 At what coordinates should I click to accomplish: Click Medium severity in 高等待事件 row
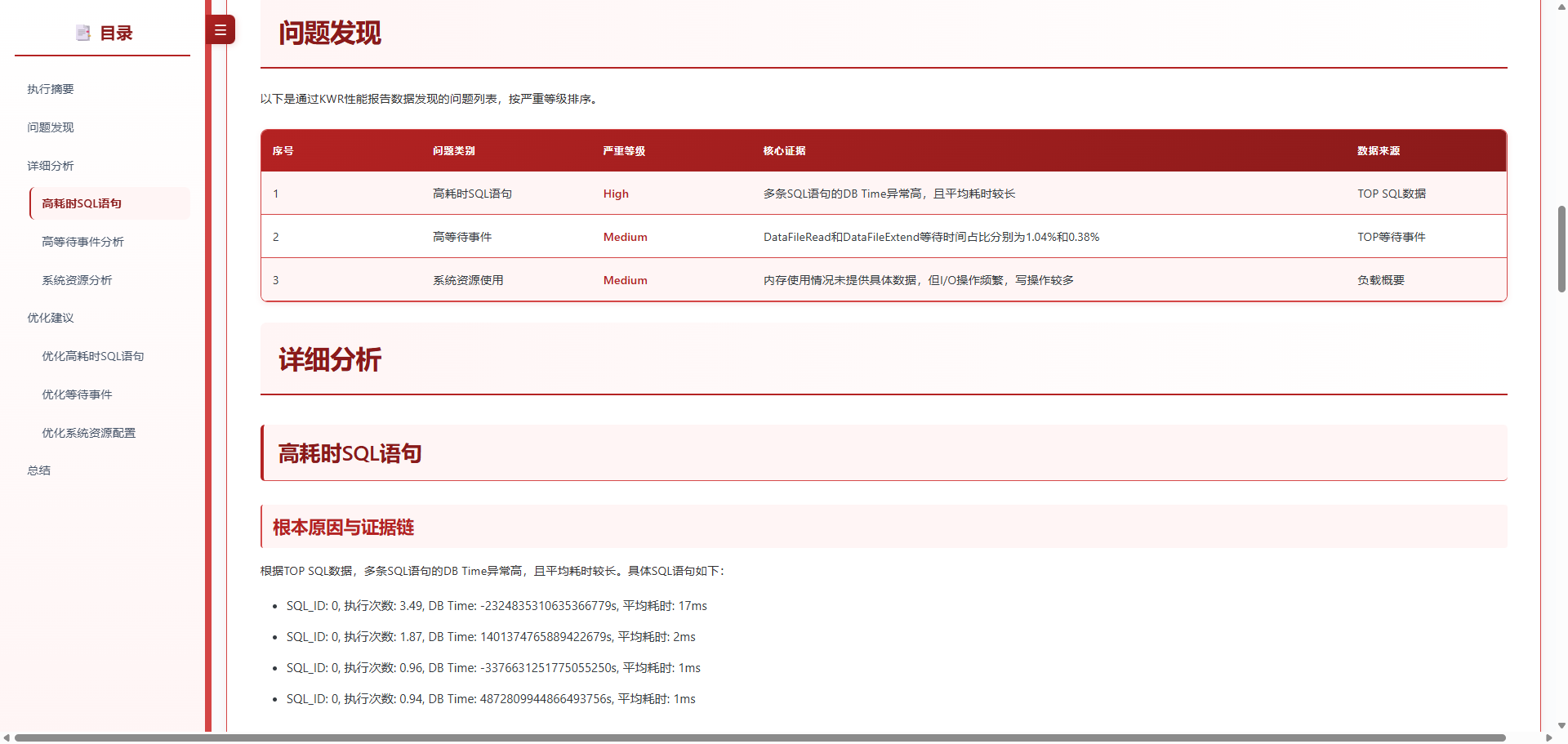click(626, 237)
